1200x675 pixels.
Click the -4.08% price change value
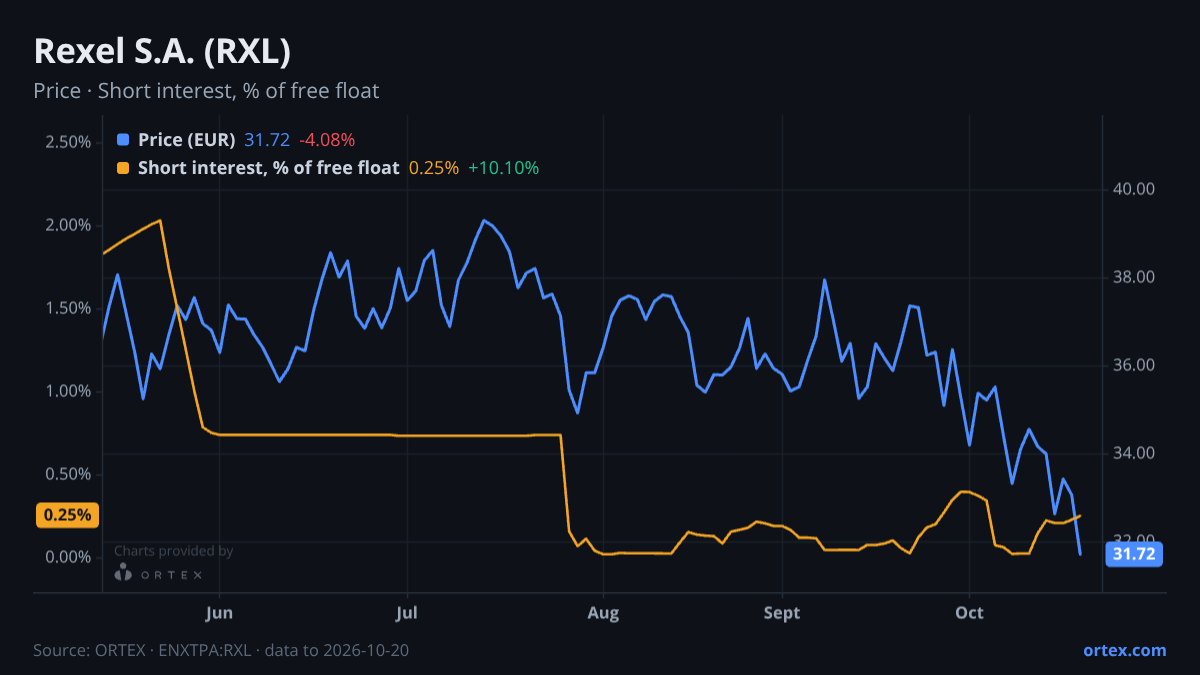(326, 140)
